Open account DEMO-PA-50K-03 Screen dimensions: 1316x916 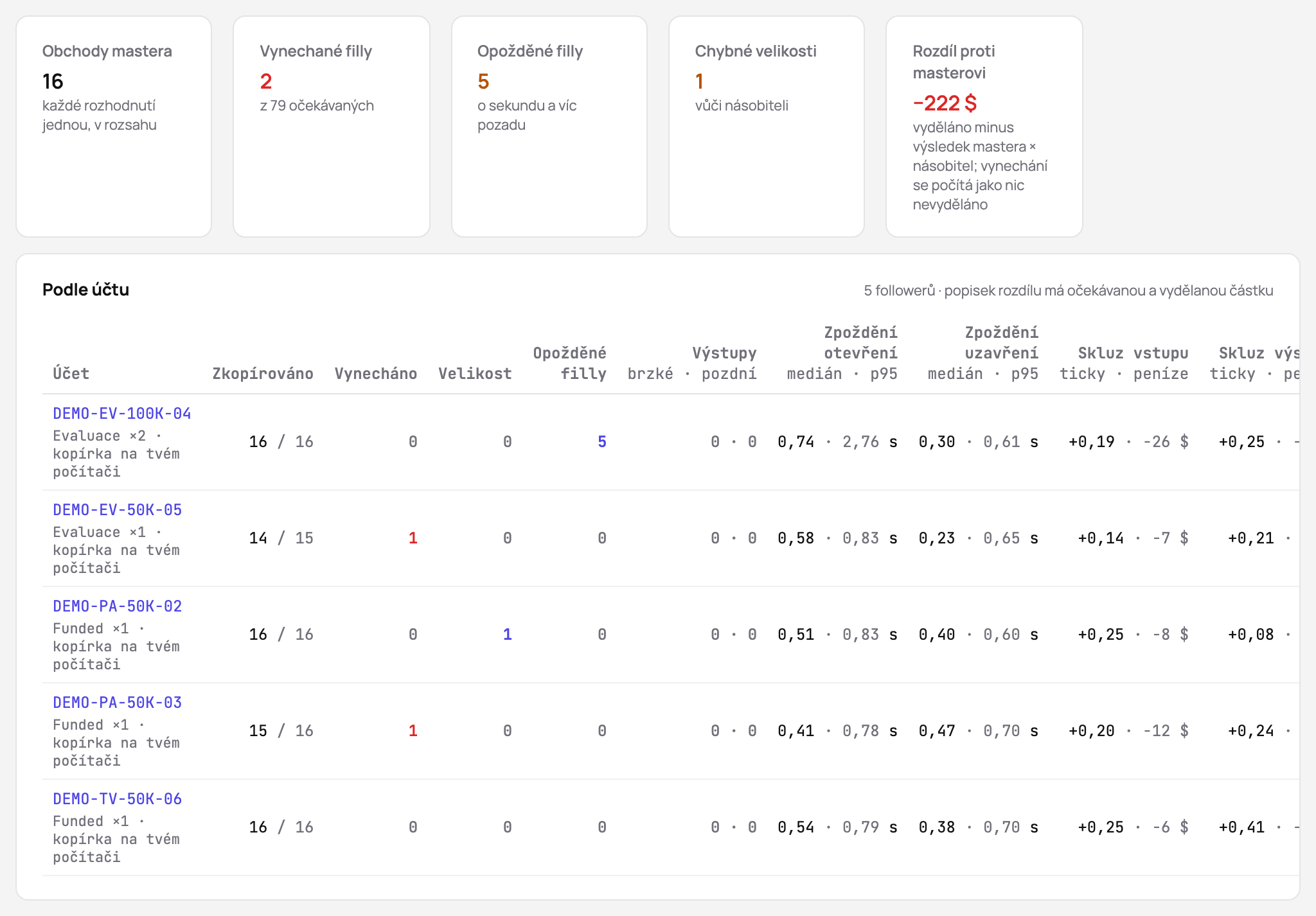[x=118, y=703]
